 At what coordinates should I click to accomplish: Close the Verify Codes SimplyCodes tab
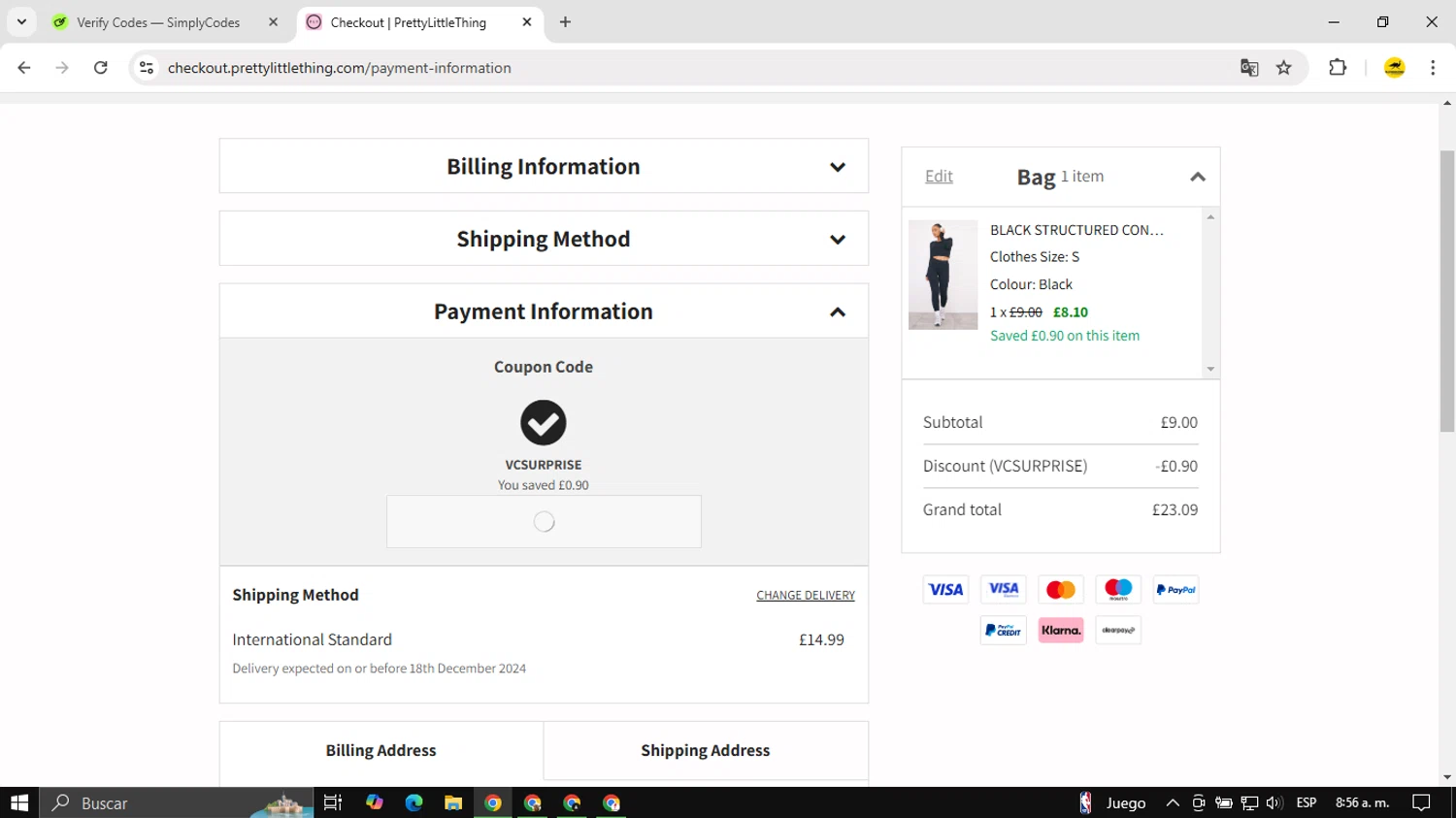(273, 21)
